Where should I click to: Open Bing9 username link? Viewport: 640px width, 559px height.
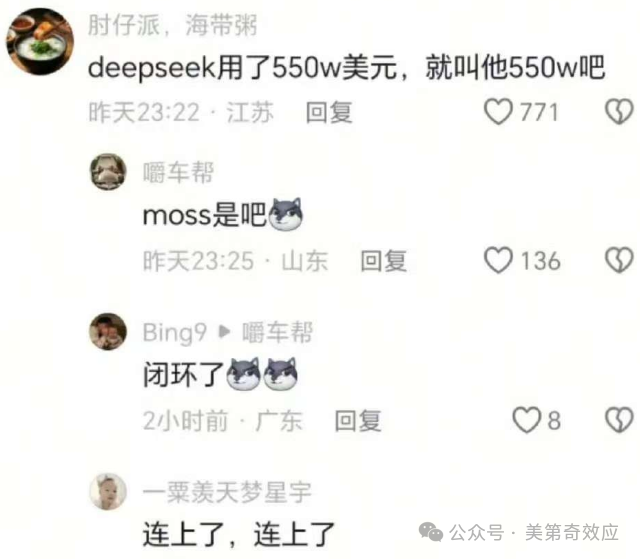point(175,333)
